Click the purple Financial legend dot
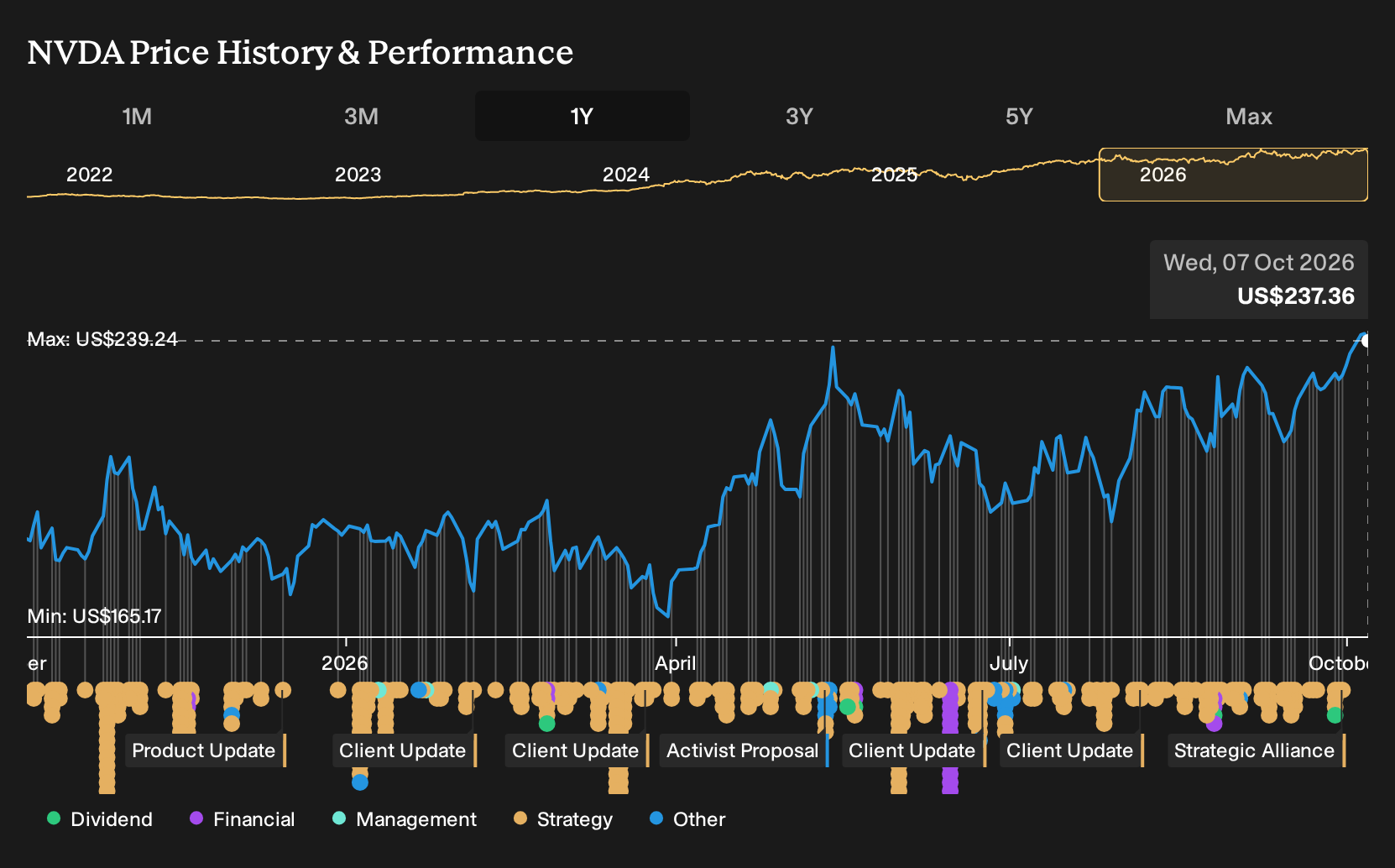The height and width of the screenshot is (868, 1395). [196, 818]
